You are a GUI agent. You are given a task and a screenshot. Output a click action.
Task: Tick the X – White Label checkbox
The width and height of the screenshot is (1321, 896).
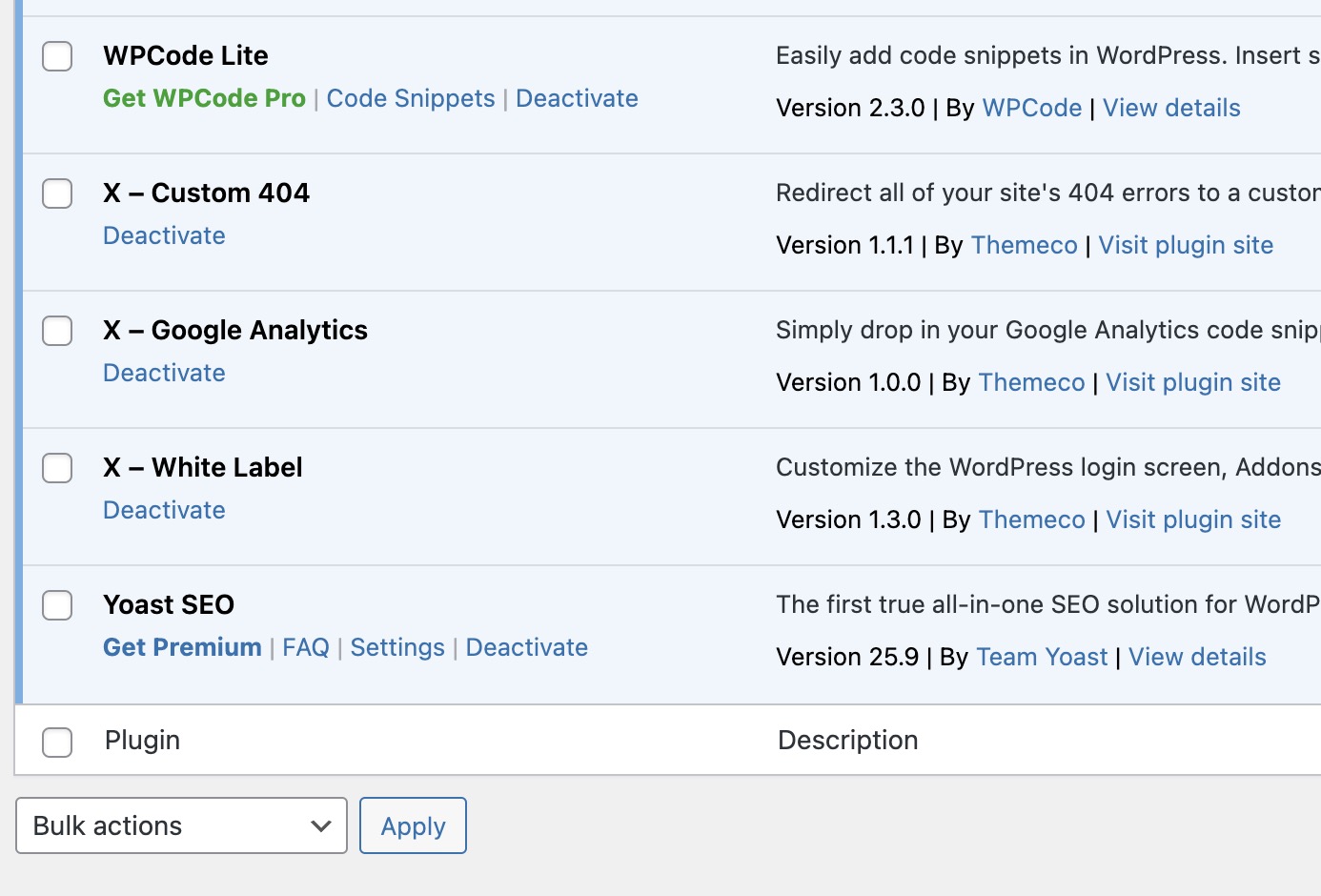57,468
